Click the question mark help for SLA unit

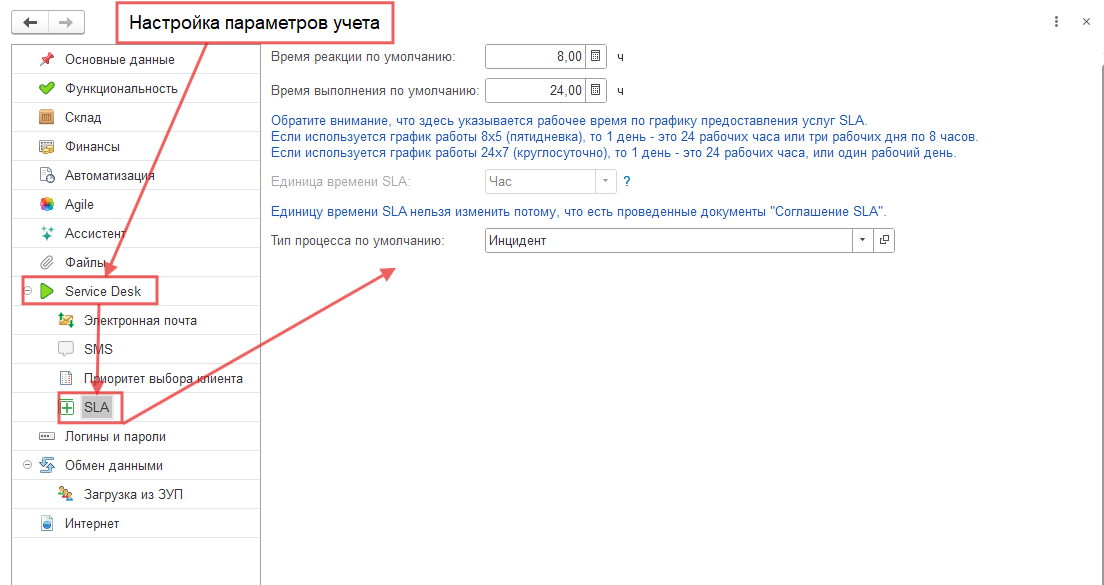tap(627, 182)
